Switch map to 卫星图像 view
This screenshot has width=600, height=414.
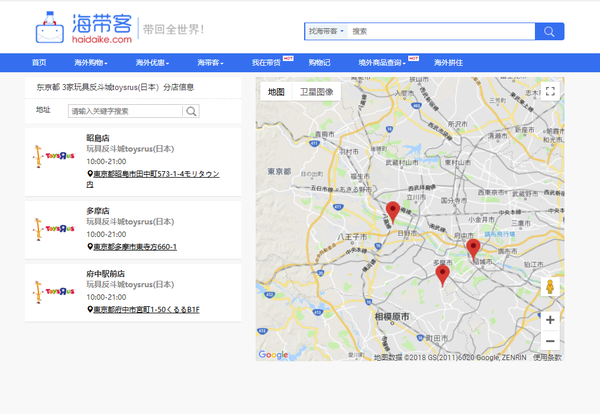[x=316, y=92]
